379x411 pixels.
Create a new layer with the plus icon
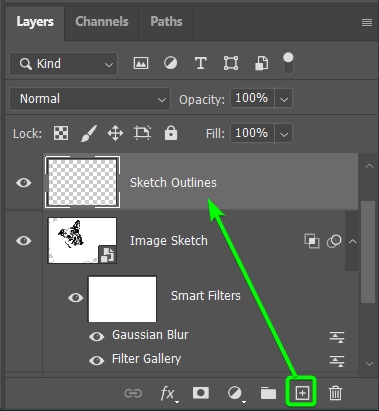(x=302, y=393)
